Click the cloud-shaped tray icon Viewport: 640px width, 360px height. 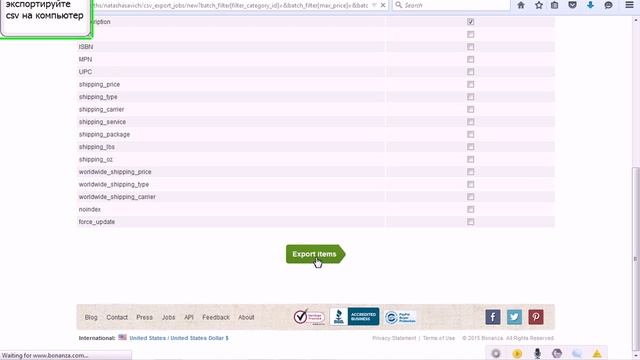(577, 353)
